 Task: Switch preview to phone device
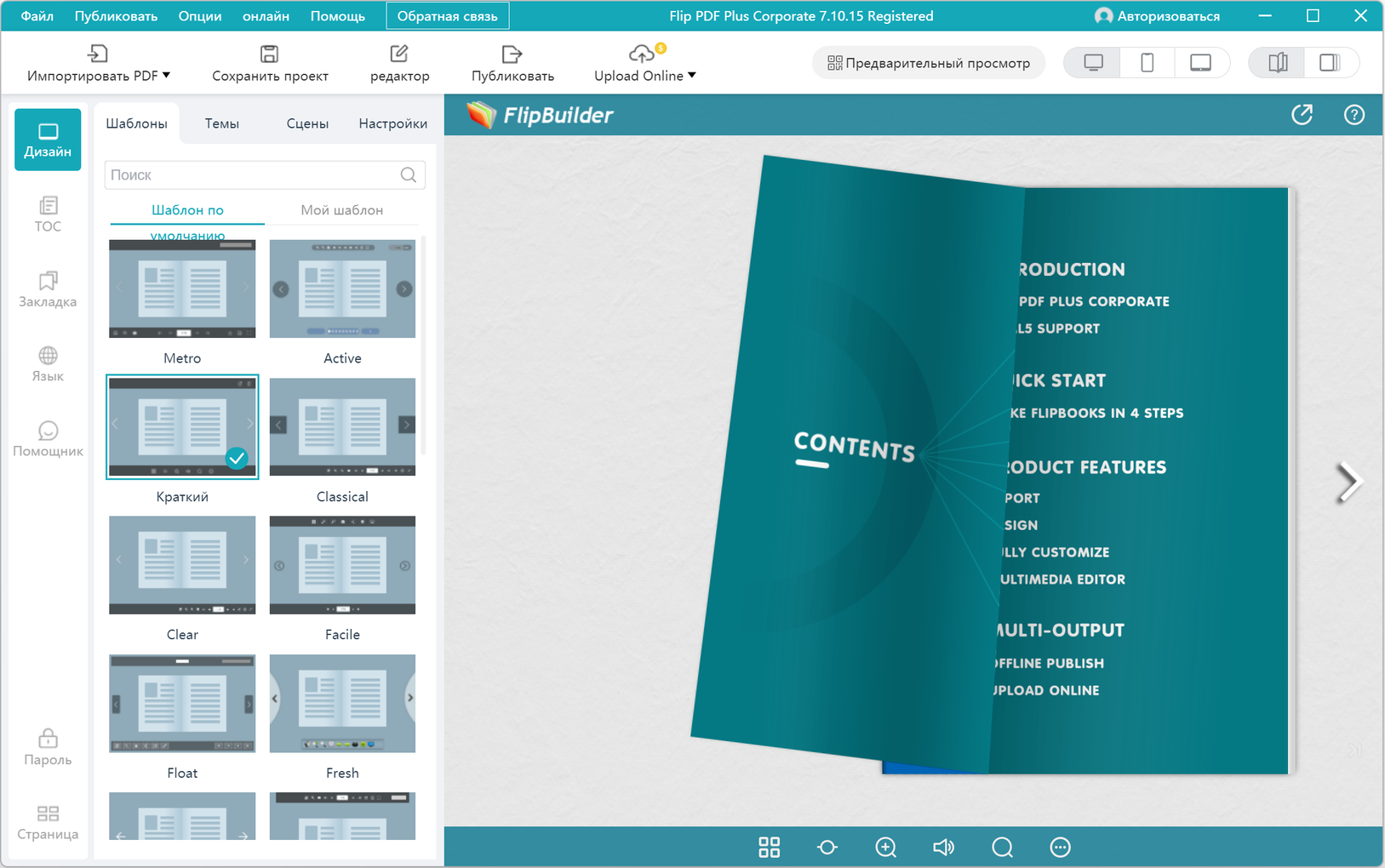(1147, 63)
